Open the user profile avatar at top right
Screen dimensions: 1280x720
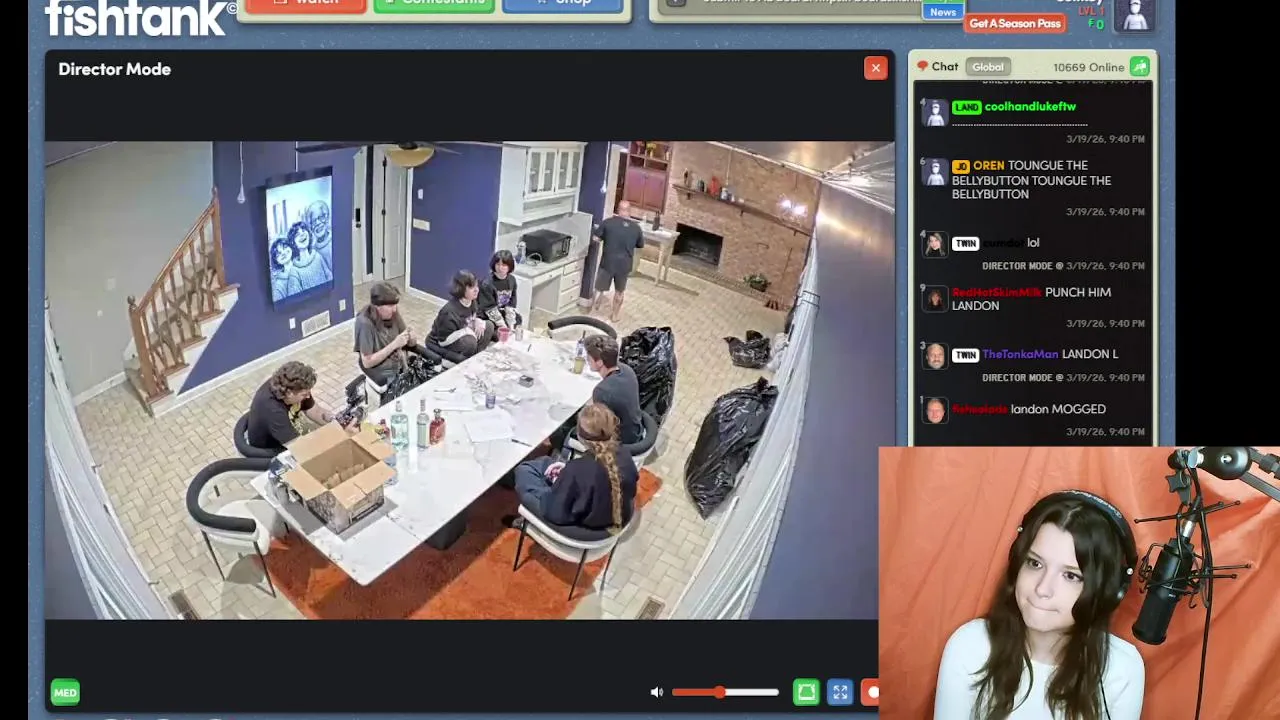coord(1134,15)
